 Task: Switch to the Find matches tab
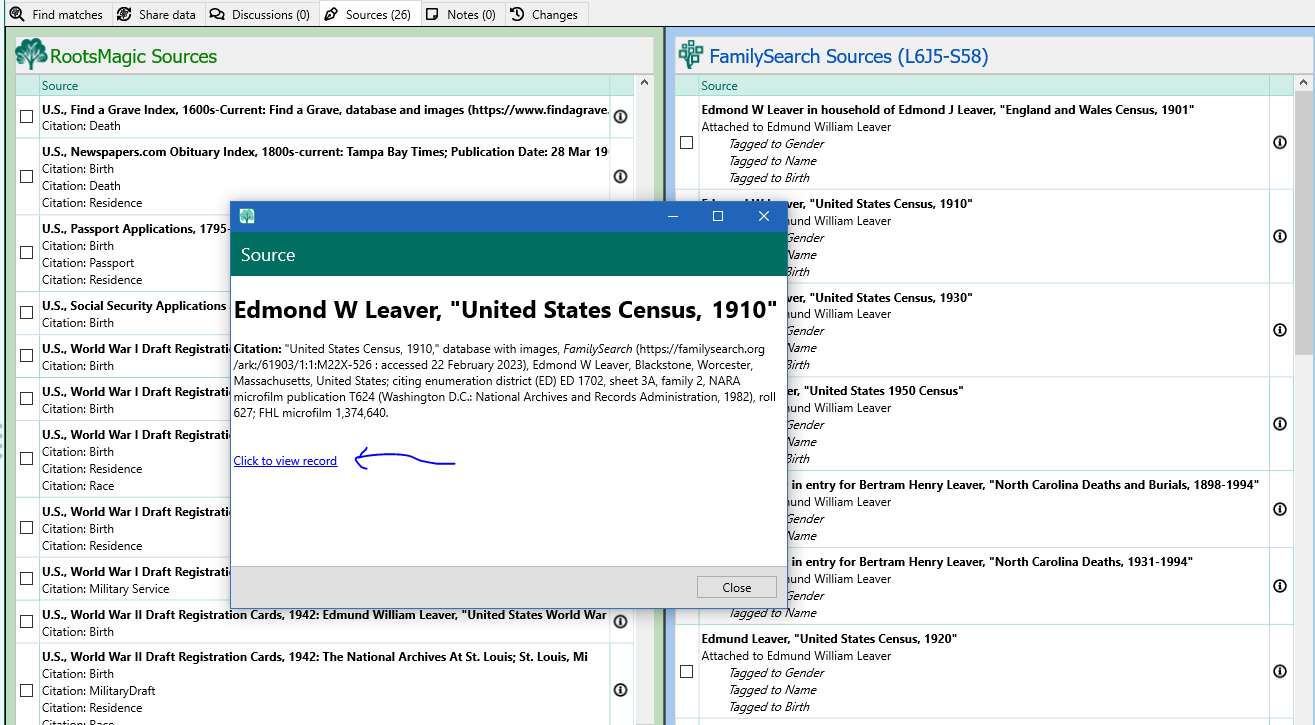pyautogui.click(x=56, y=14)
